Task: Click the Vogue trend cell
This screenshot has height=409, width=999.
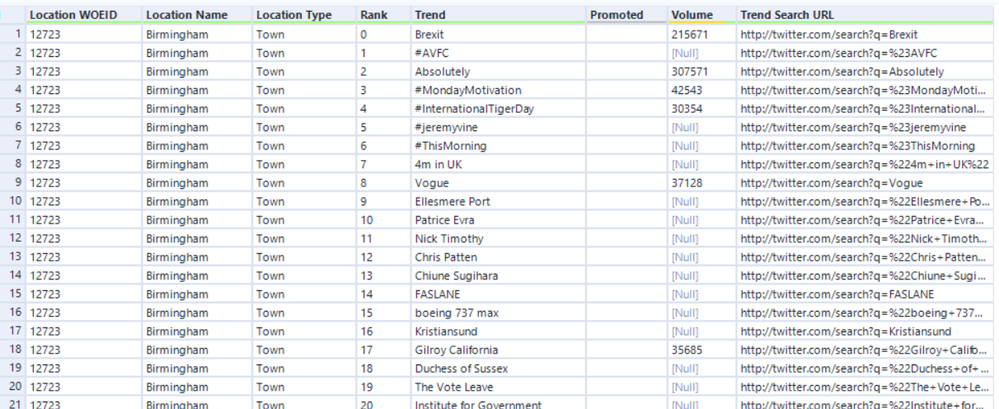Action: pos(498,183)
